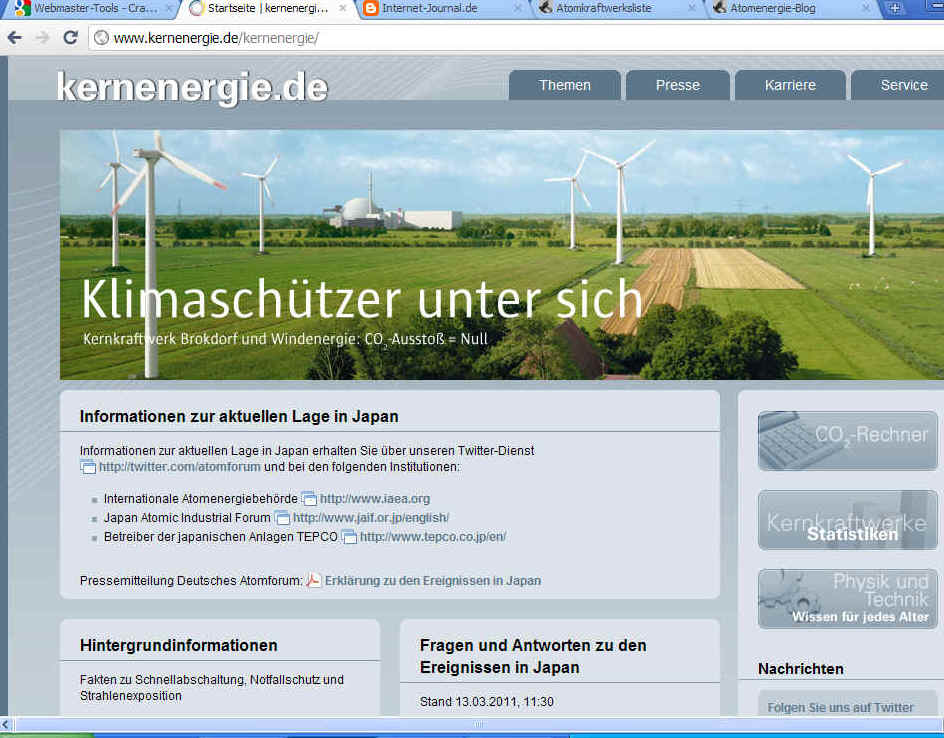Image resolution: width=944 pixels, height=738 pixels.
Task: Open the http://www.iaea.org link
Action: click(x=374, y=498)
